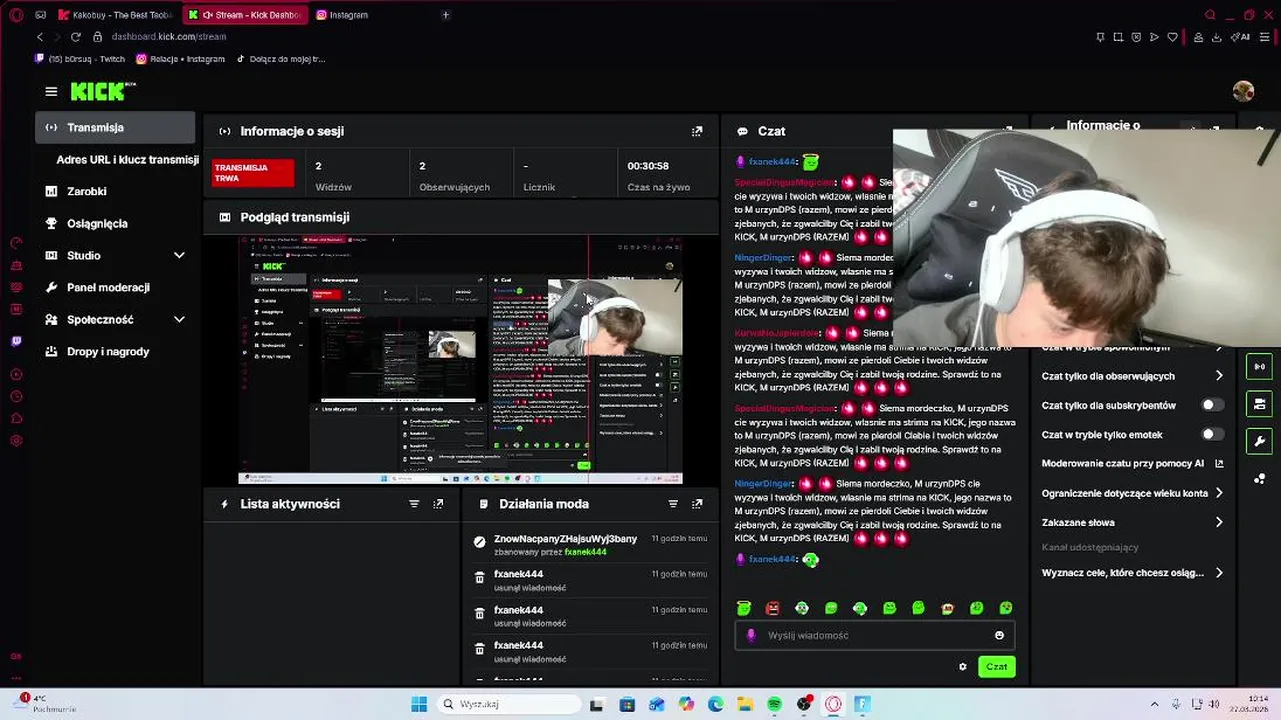Viewport: 1281px width, 720px height.
Task: Open a new browser tab
Action: click(446, 15)
